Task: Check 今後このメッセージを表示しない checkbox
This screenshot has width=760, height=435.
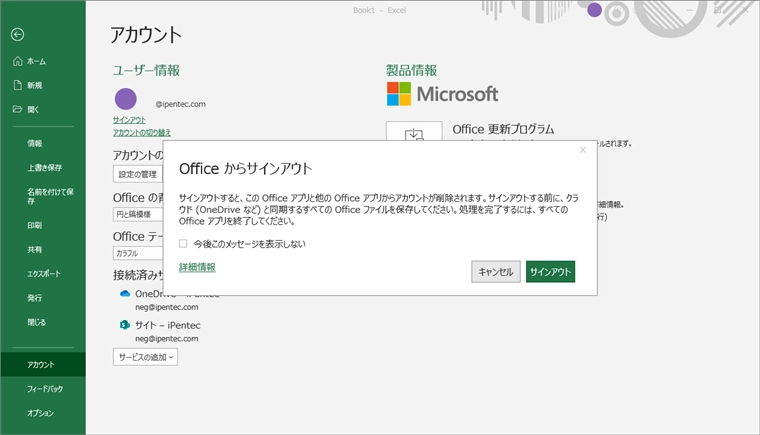Action: tap(183, 243)
